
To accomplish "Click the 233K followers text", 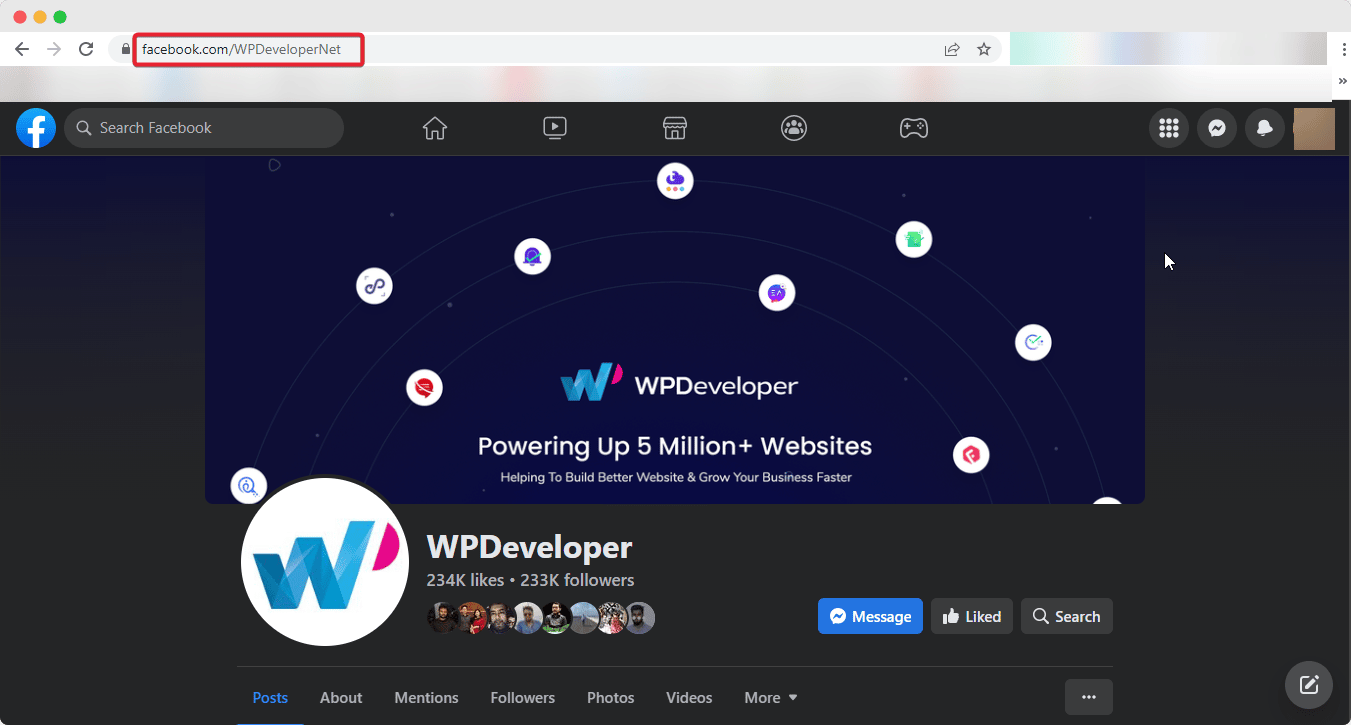I will (x=577, y=580).
